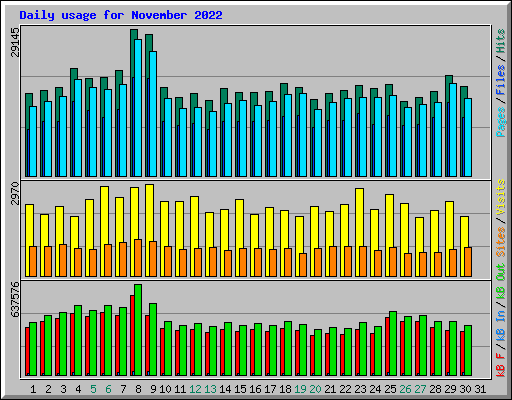The height and width of the screenshot is (400, 512).
Task: Click the cyan Files bar for day 29
Action: [453, 130]
